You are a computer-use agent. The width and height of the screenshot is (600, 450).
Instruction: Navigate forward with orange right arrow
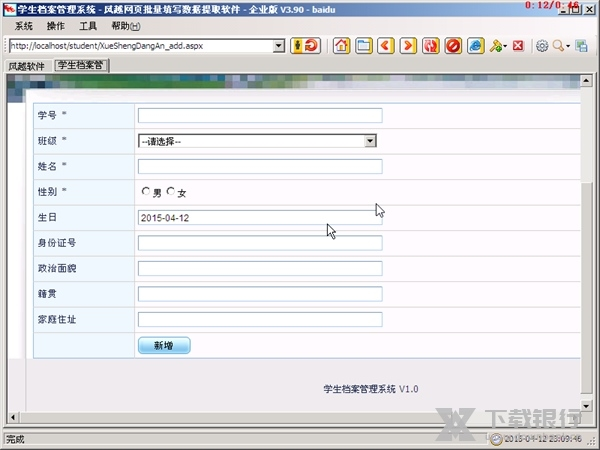pos(408,46)
